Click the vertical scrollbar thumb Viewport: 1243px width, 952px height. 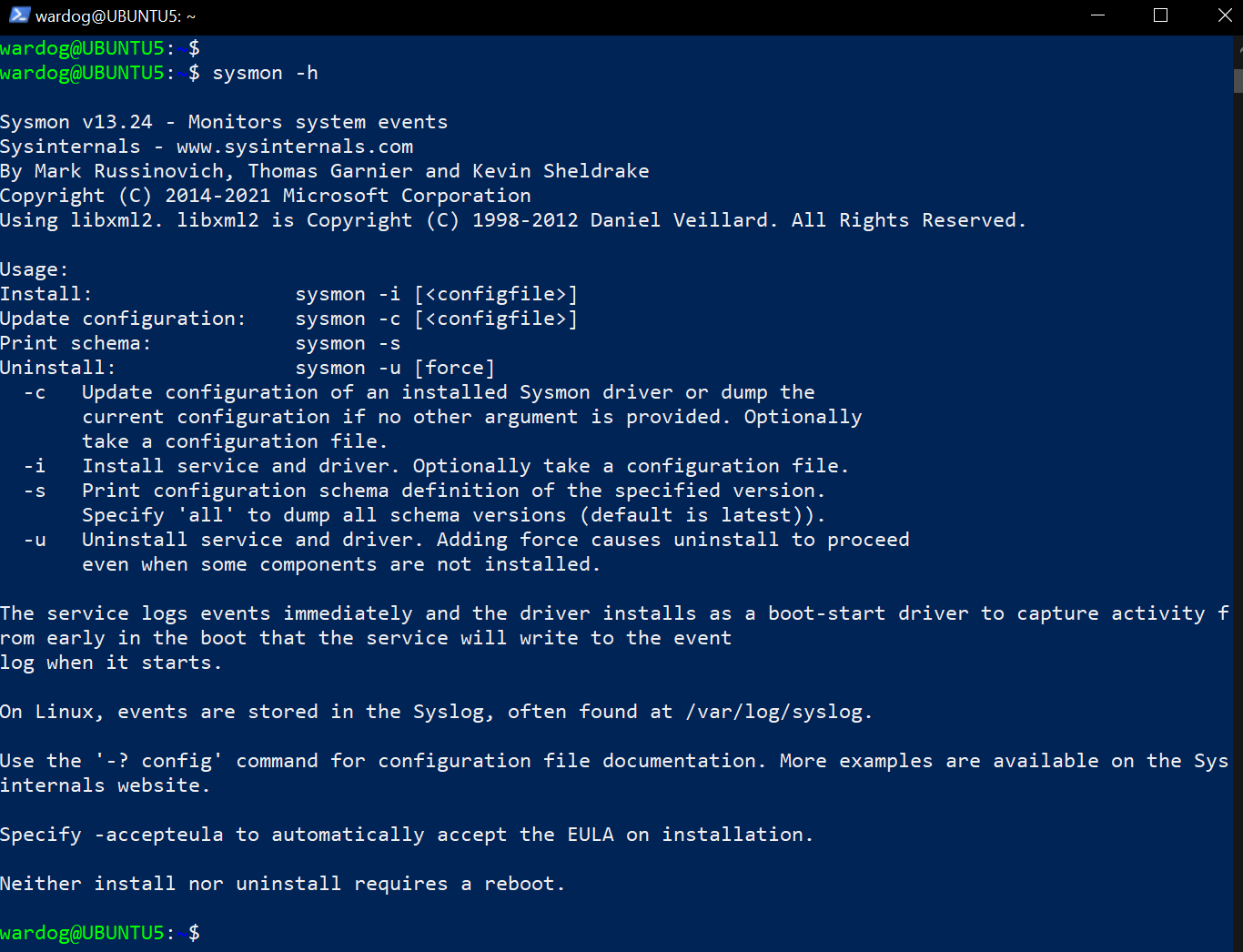(1238, 80)
